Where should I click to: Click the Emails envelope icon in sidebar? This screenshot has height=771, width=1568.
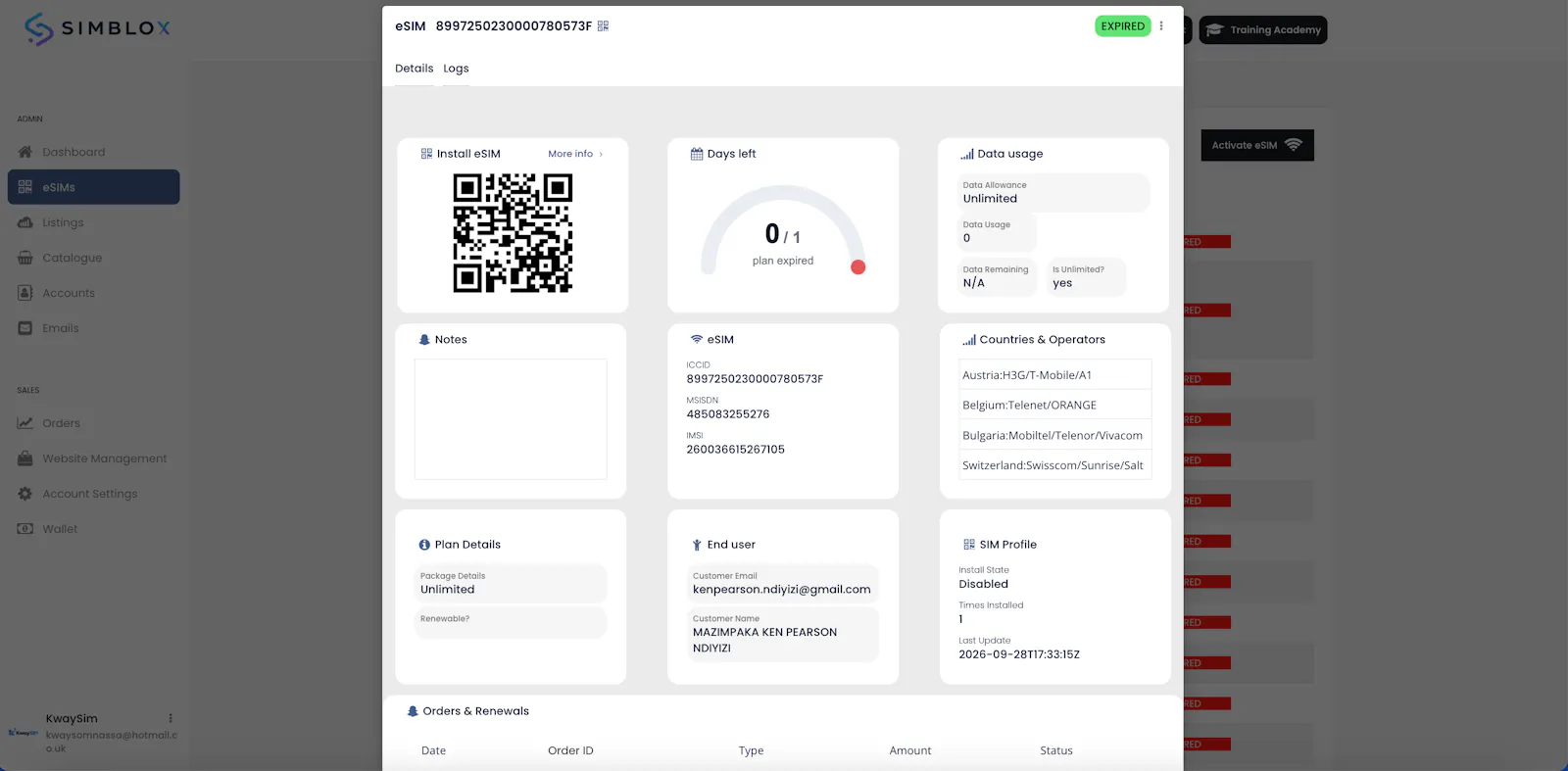point(25,328)
